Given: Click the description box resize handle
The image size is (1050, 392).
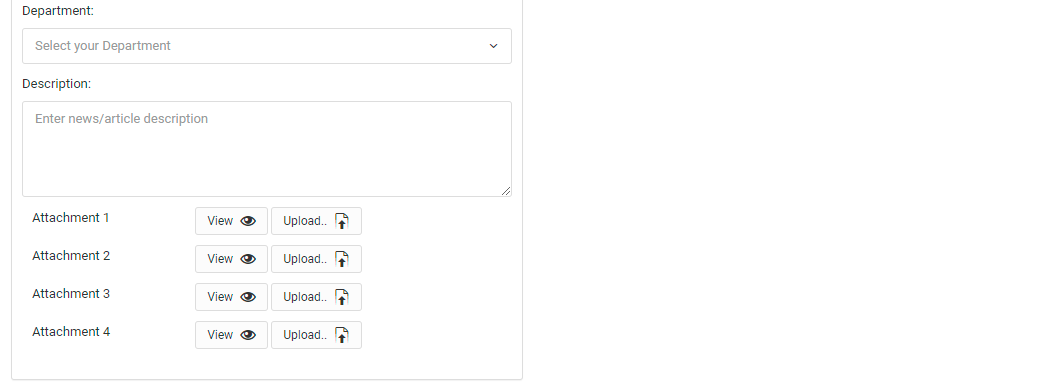Looking at the screenshot, I should pos(506,192).
